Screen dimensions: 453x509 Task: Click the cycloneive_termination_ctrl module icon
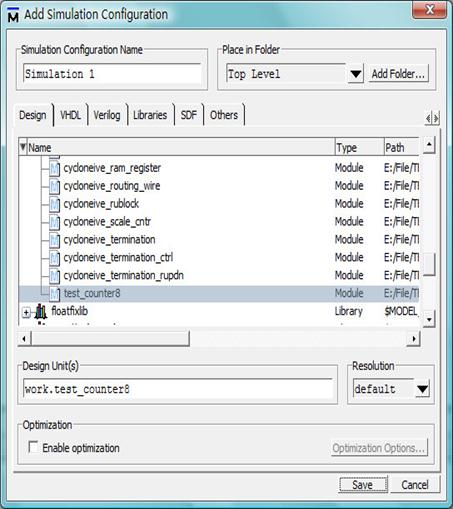click(x=54, y=258)
